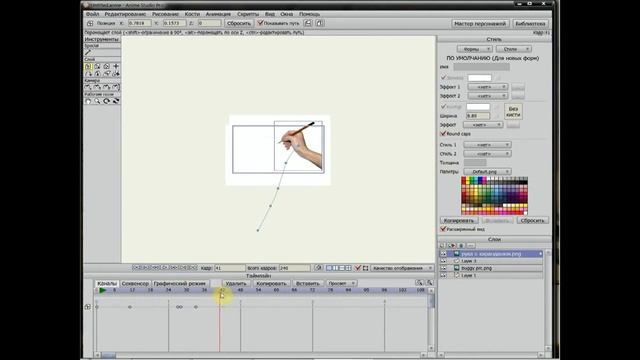Toggle visibility of Layer 1

pyautogui.click(x=443, y=276)
